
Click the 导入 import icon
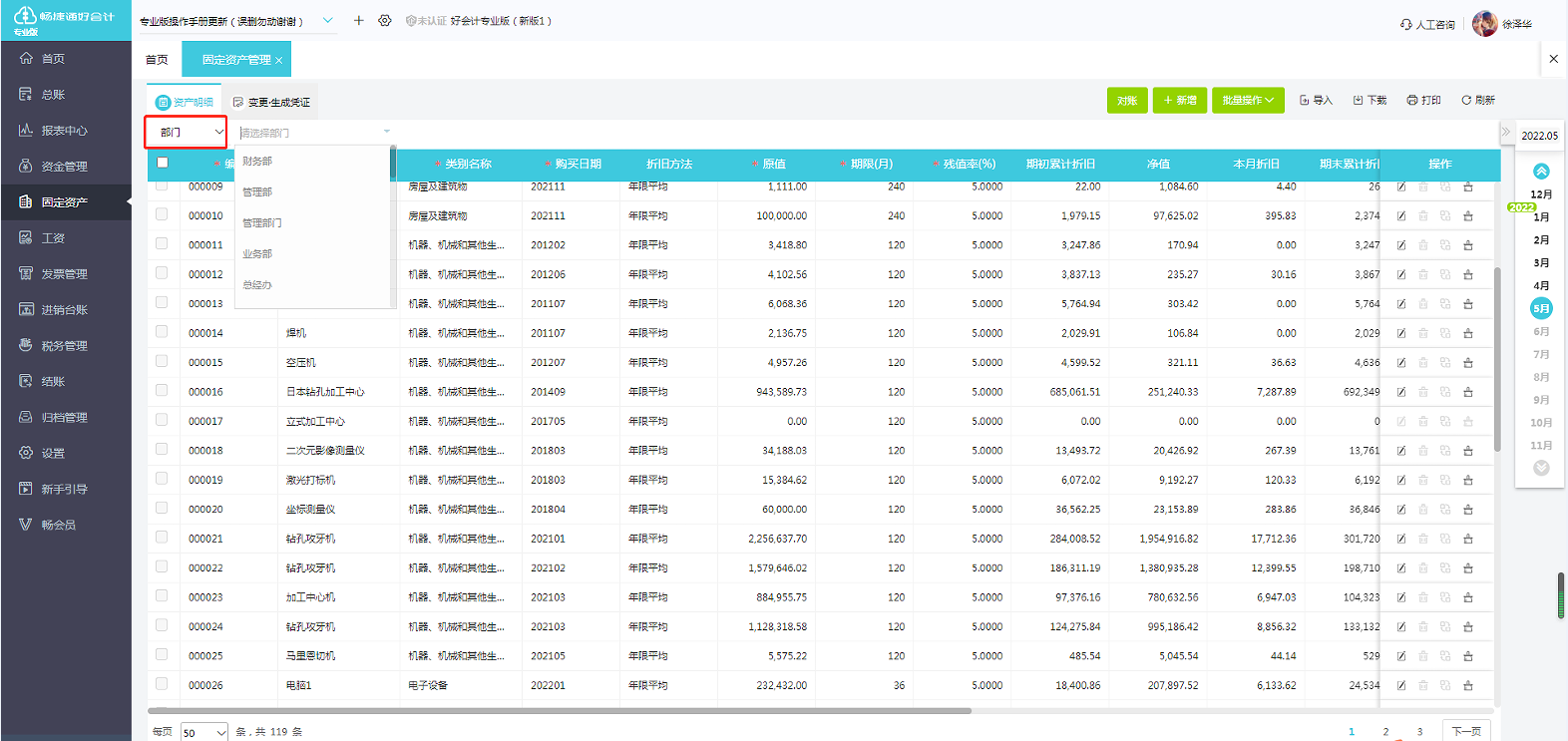pos(1305,101)
